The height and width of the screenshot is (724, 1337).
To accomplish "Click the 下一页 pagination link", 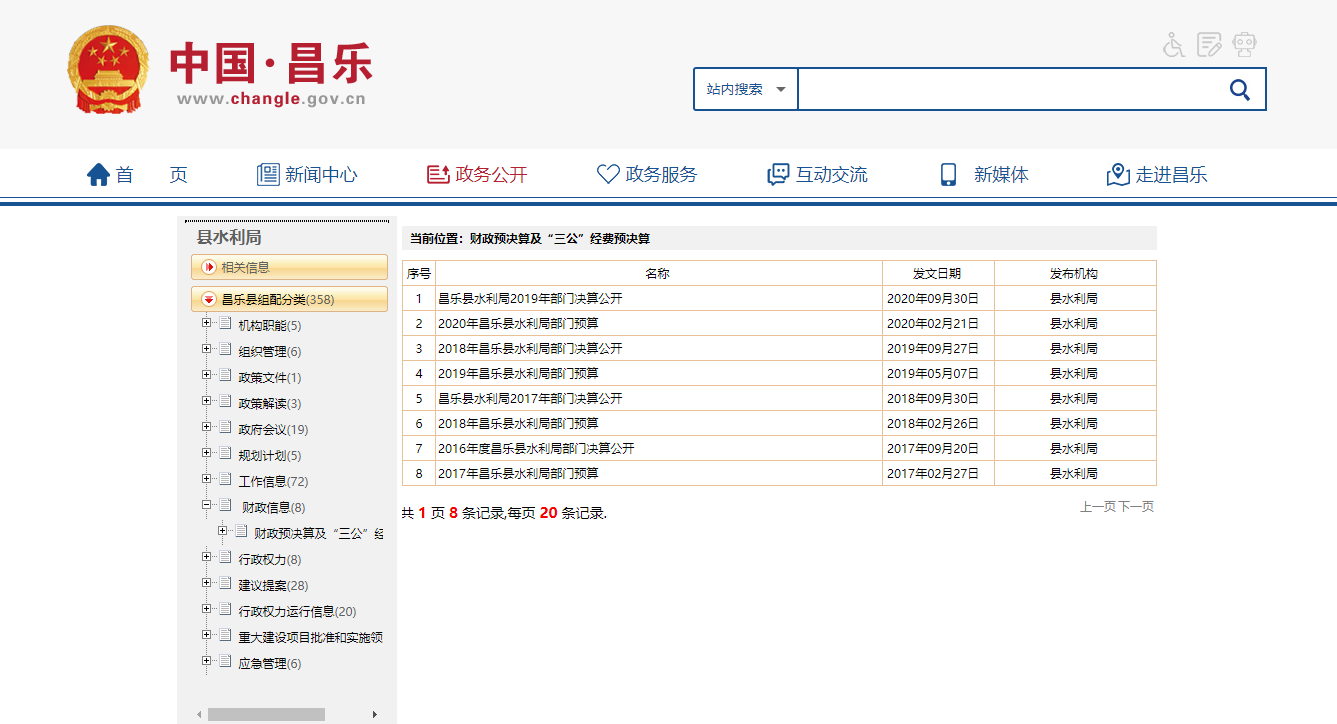I will click(1136, 507).
